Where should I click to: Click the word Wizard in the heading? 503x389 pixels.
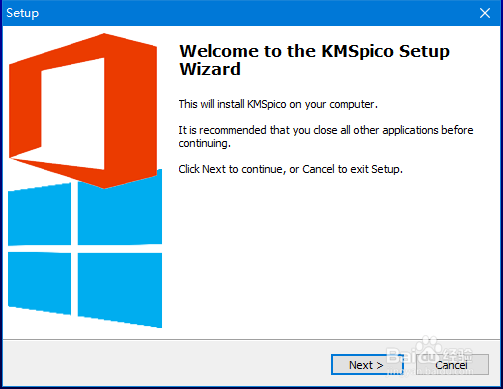tap(210, 69)
